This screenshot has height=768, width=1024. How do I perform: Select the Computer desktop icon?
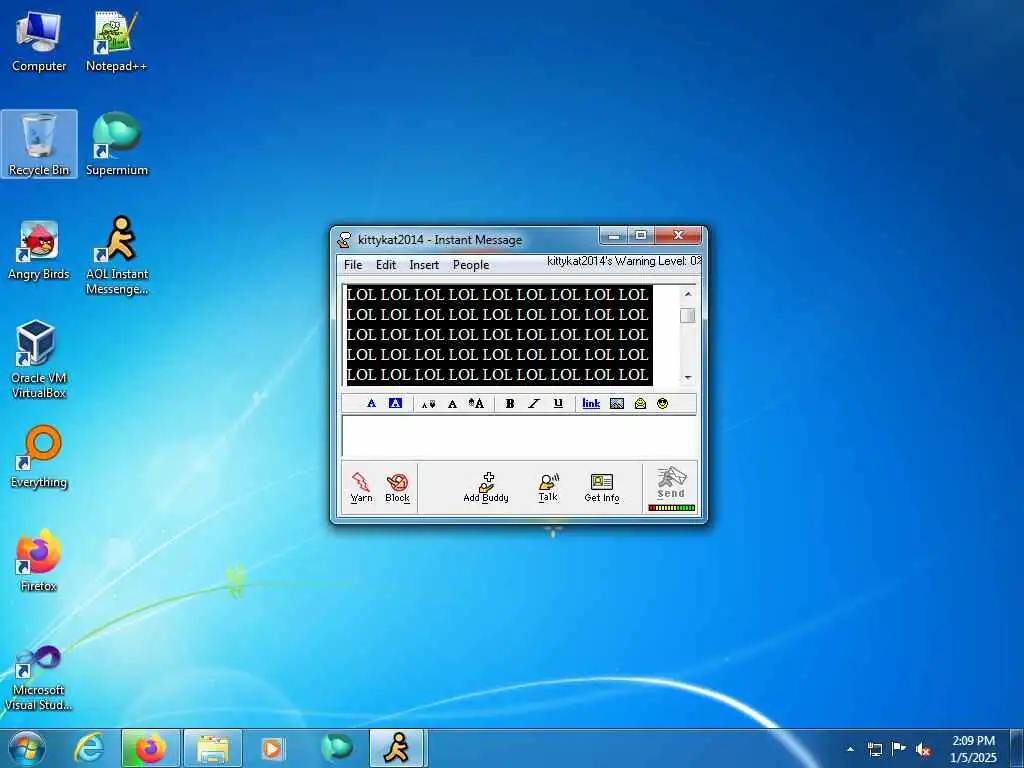point(39,40)
